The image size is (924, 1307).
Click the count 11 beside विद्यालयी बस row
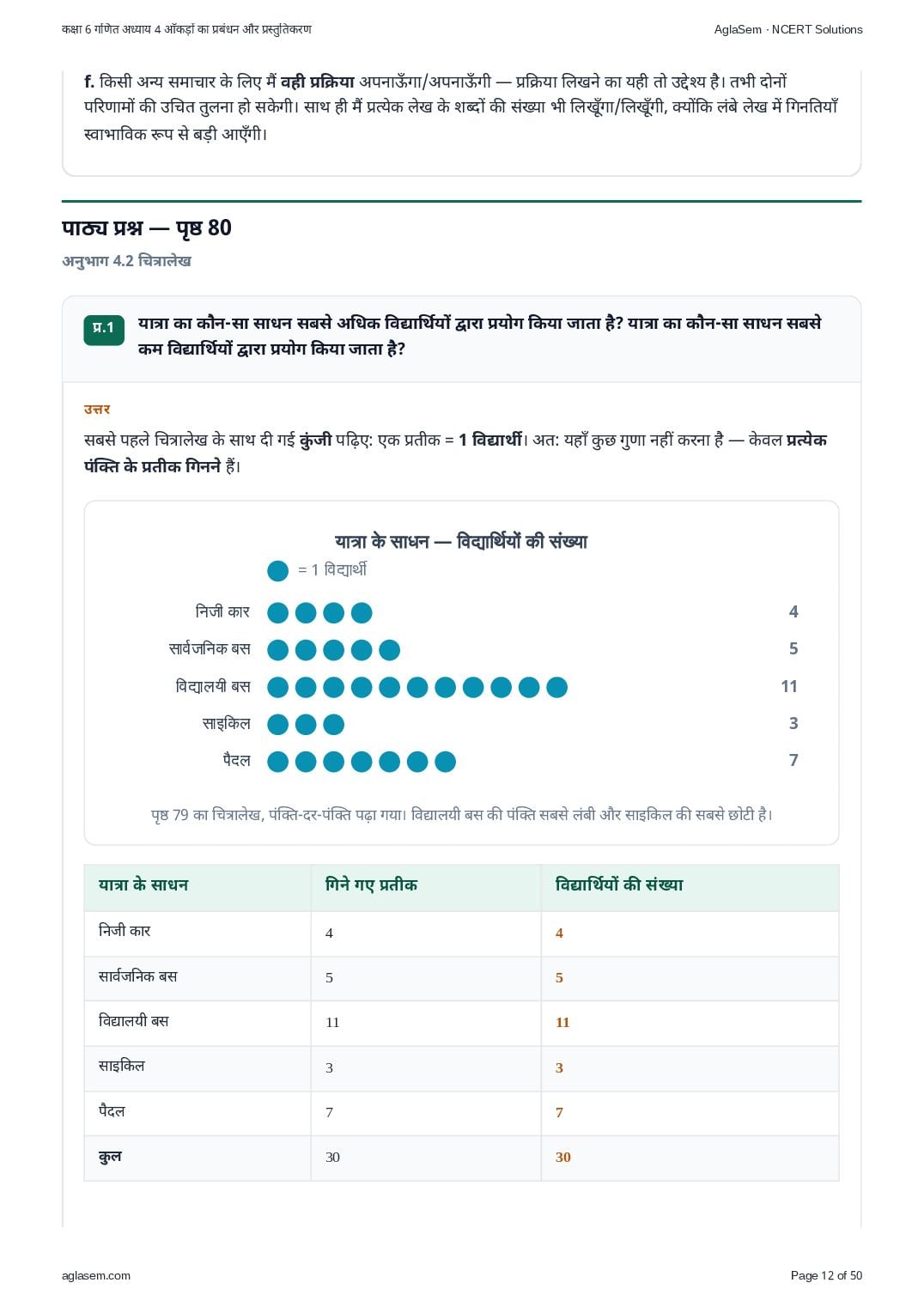(x=789, y=686)
